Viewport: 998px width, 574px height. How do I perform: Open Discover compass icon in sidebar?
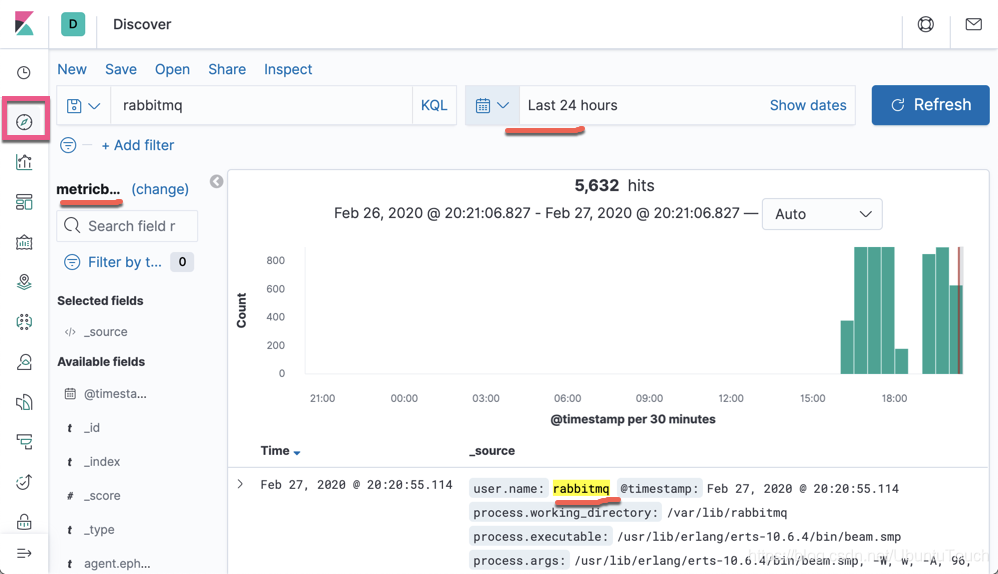click(x=24, y=122)
